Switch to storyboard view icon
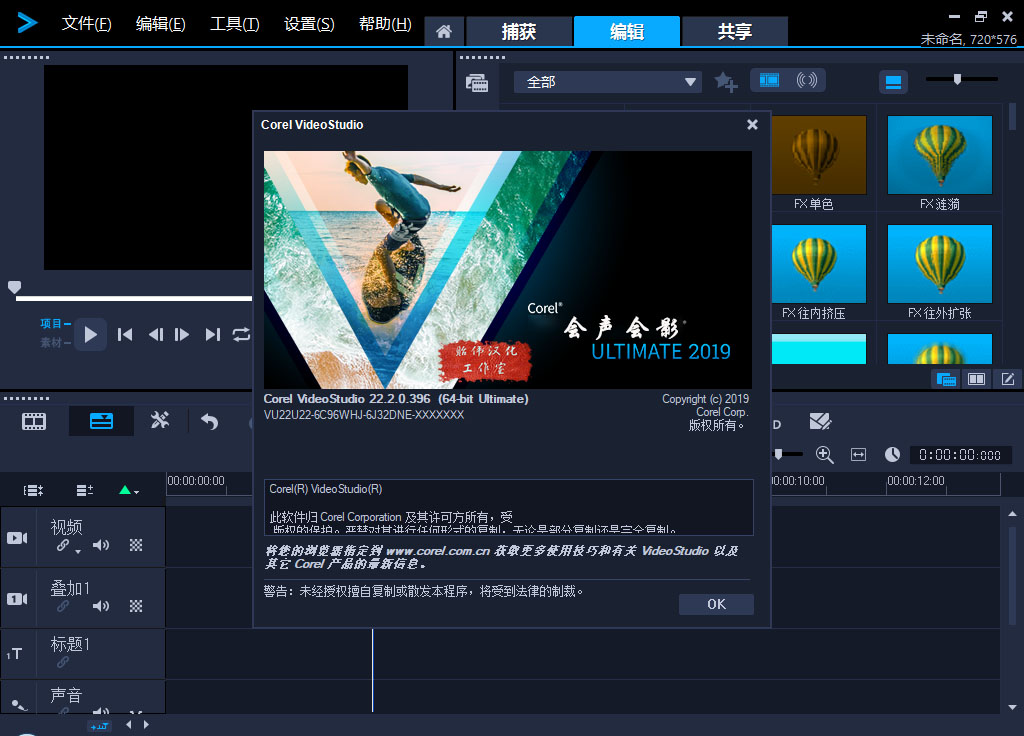This screenshot has width=1024, height=736. (x=34, y=421)
